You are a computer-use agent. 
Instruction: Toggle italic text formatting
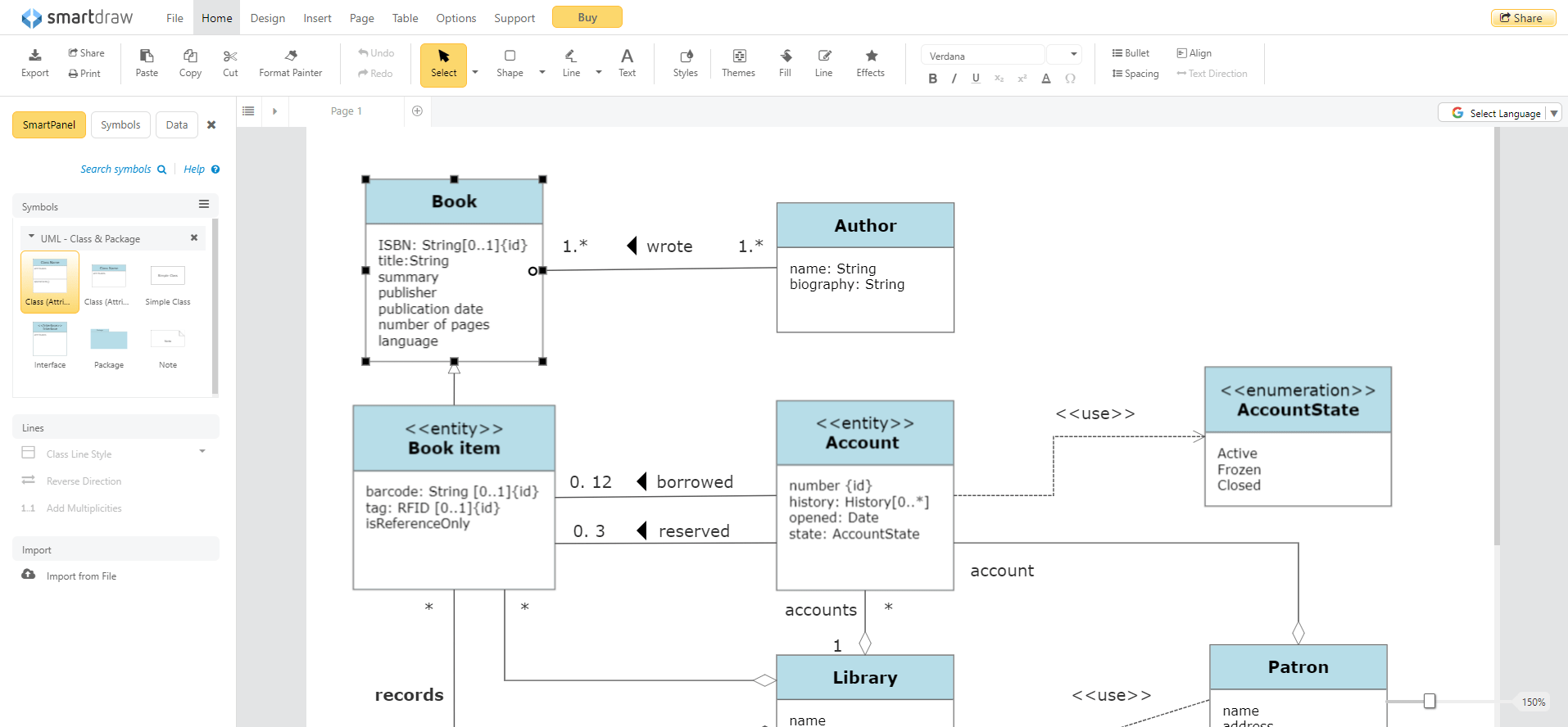tap(954, 79)
